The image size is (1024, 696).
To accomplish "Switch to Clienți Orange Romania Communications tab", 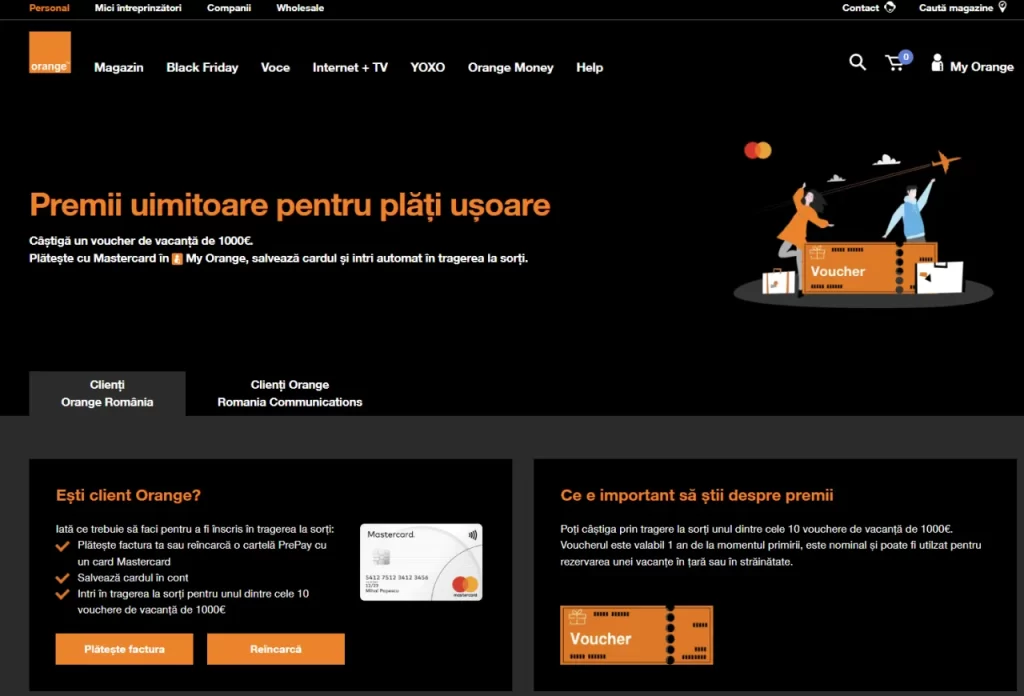I will pyautogui.click(x=289, y=393).
